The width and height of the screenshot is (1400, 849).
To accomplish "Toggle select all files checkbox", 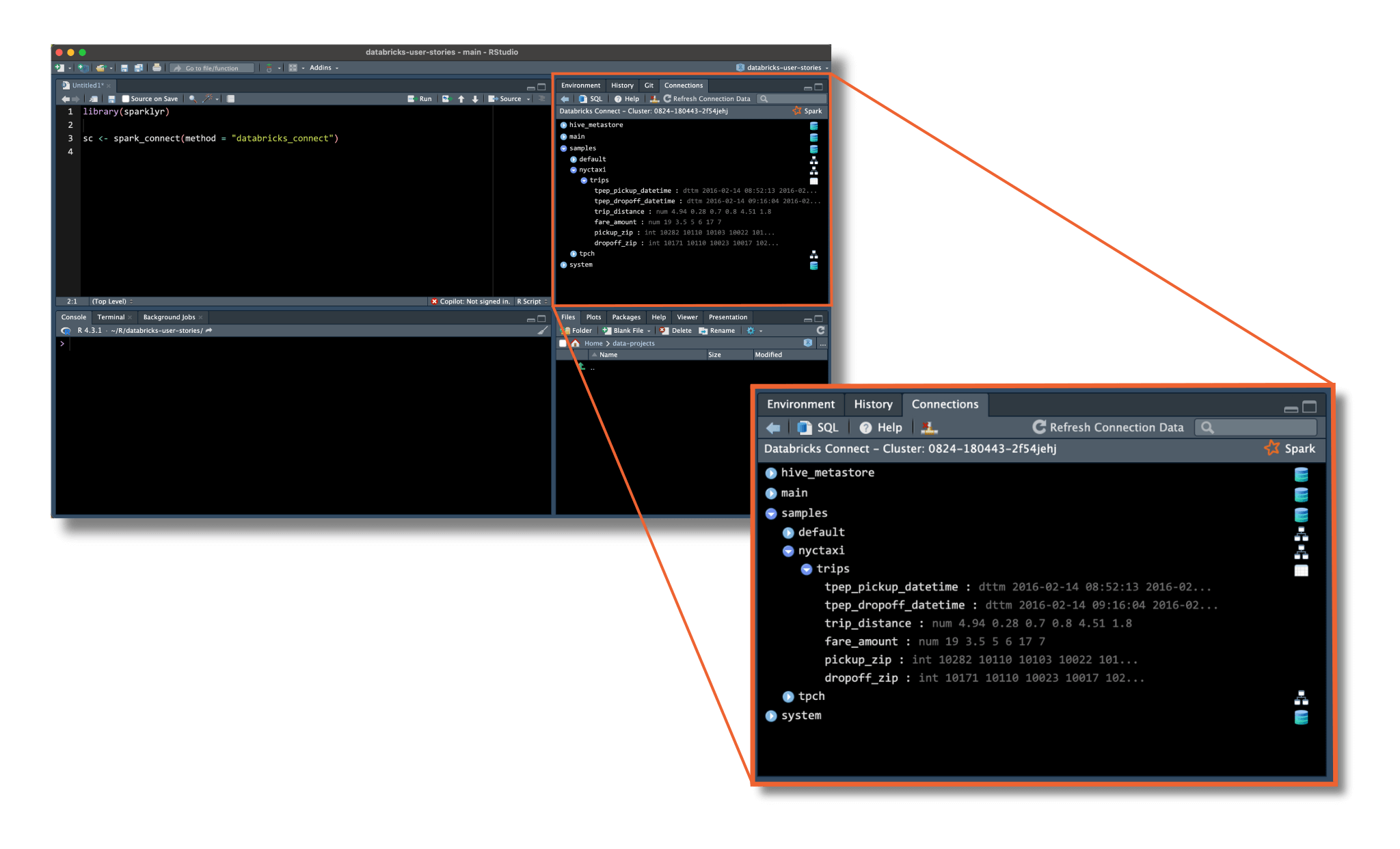I will pyautogui.click(x=563, y=344).
